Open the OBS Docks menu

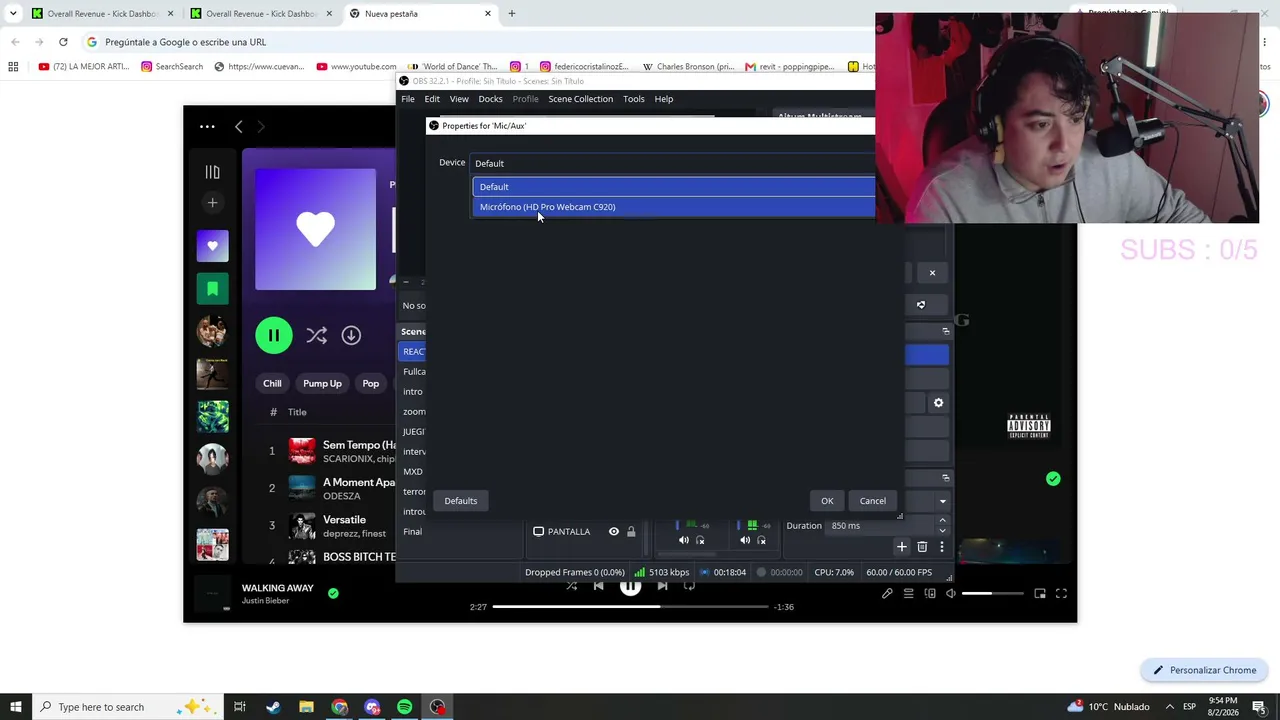click(490, 99)
